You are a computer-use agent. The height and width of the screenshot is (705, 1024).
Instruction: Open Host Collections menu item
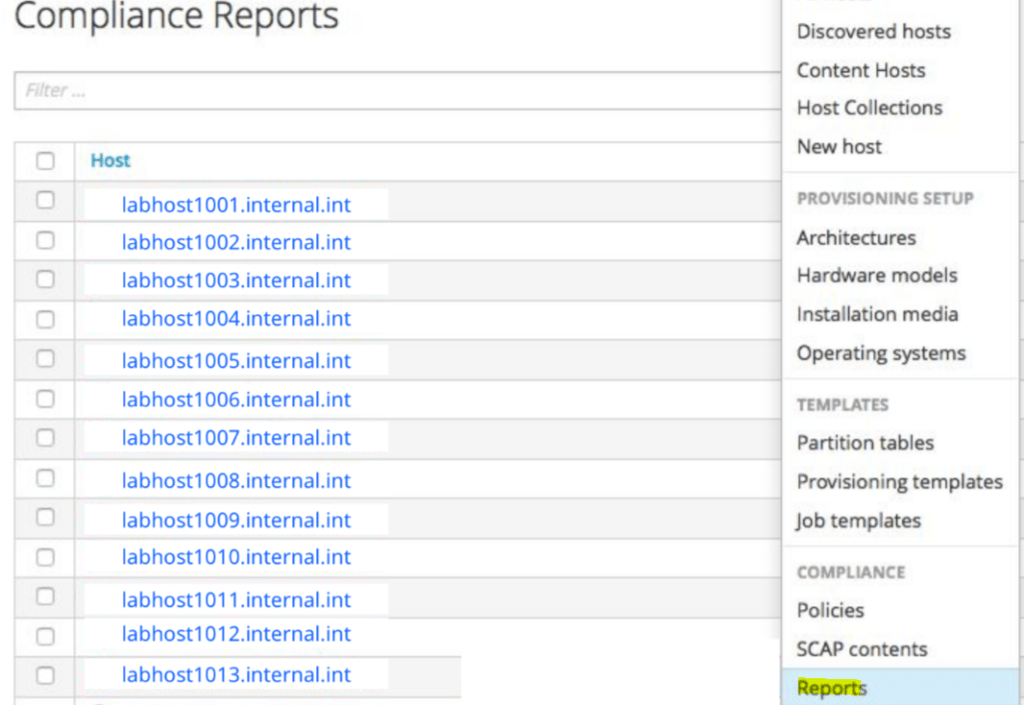(869, 108)
